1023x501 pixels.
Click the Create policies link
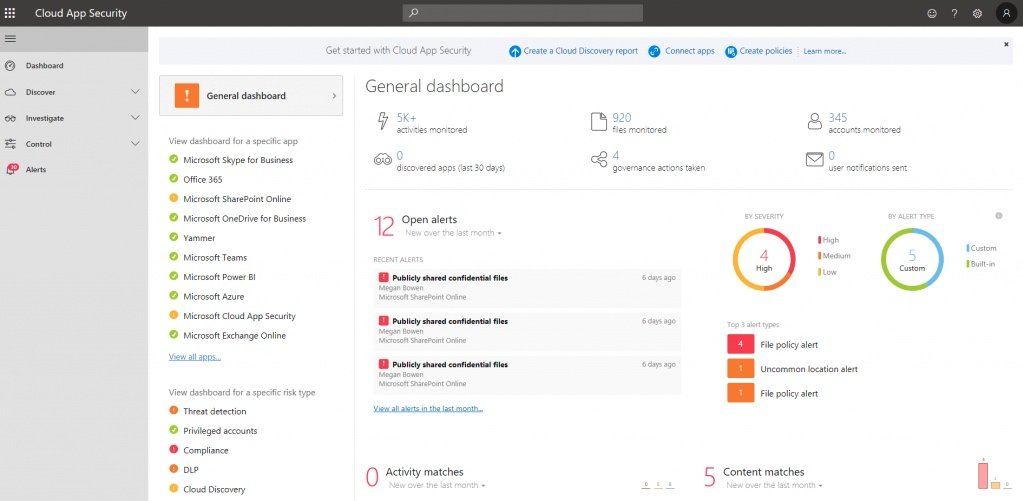pyautogui.click(x=766, y=51)
